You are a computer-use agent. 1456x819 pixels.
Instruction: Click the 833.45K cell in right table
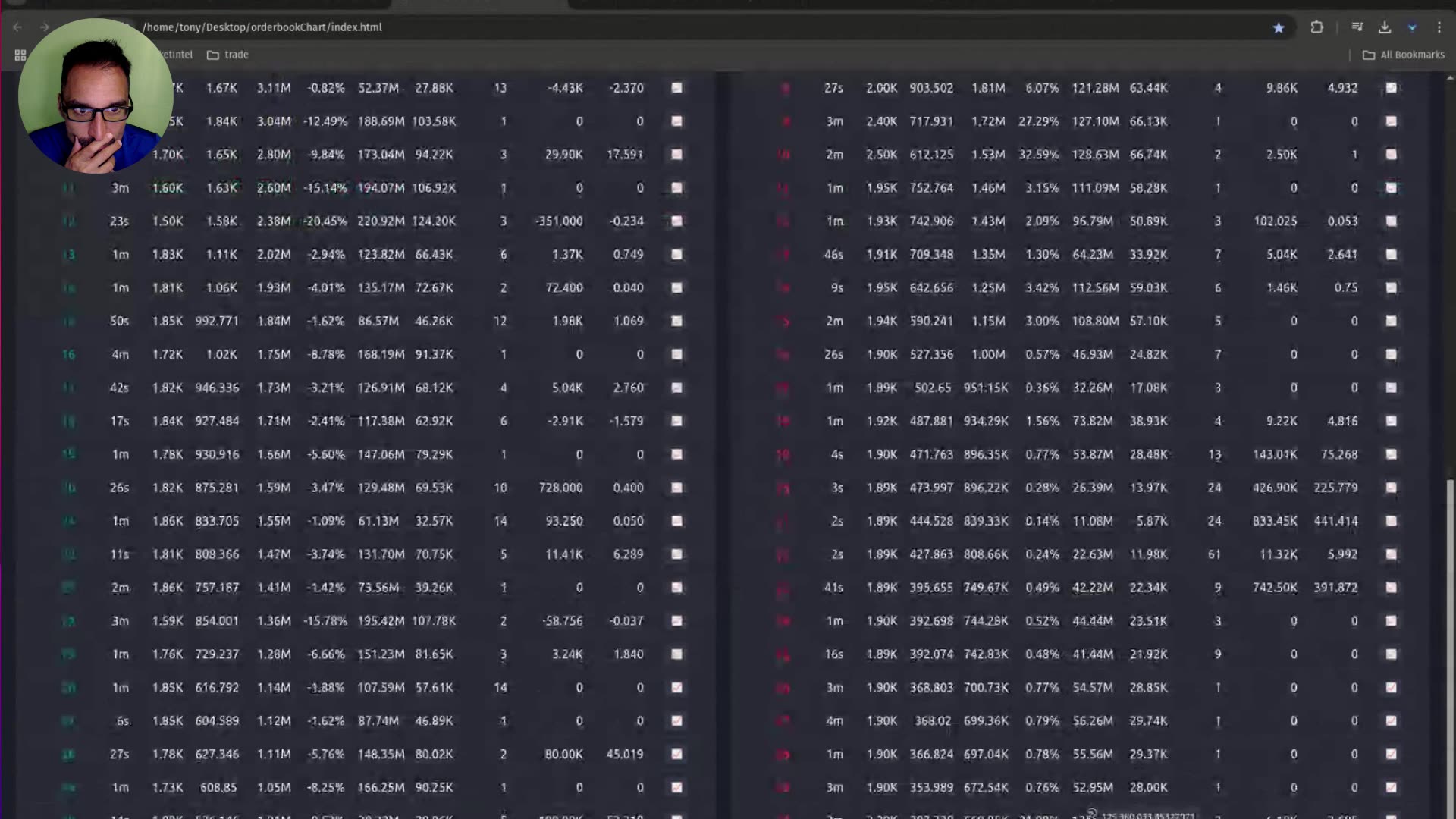coord(1275,521)
